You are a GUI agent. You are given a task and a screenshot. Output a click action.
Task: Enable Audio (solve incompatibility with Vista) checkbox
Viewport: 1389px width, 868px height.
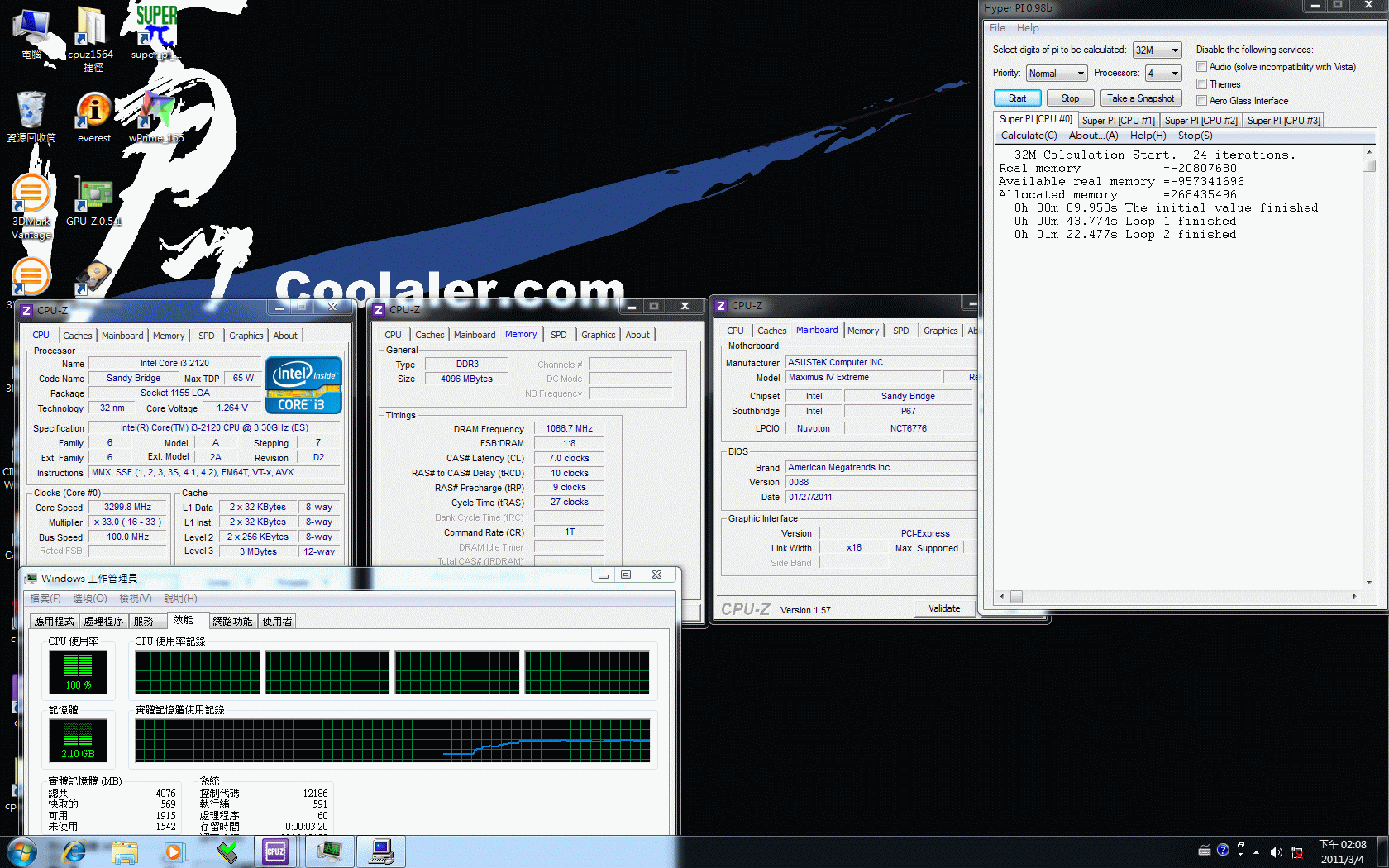(x=1202, y=67)
